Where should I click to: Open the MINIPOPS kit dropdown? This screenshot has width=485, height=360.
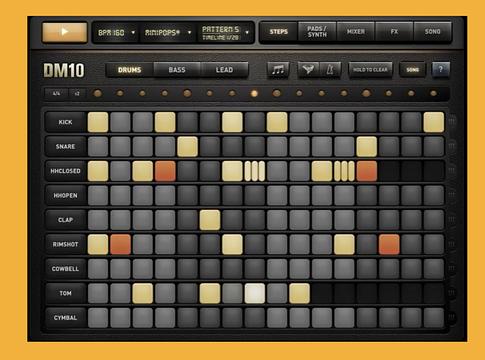pos(168,32)
